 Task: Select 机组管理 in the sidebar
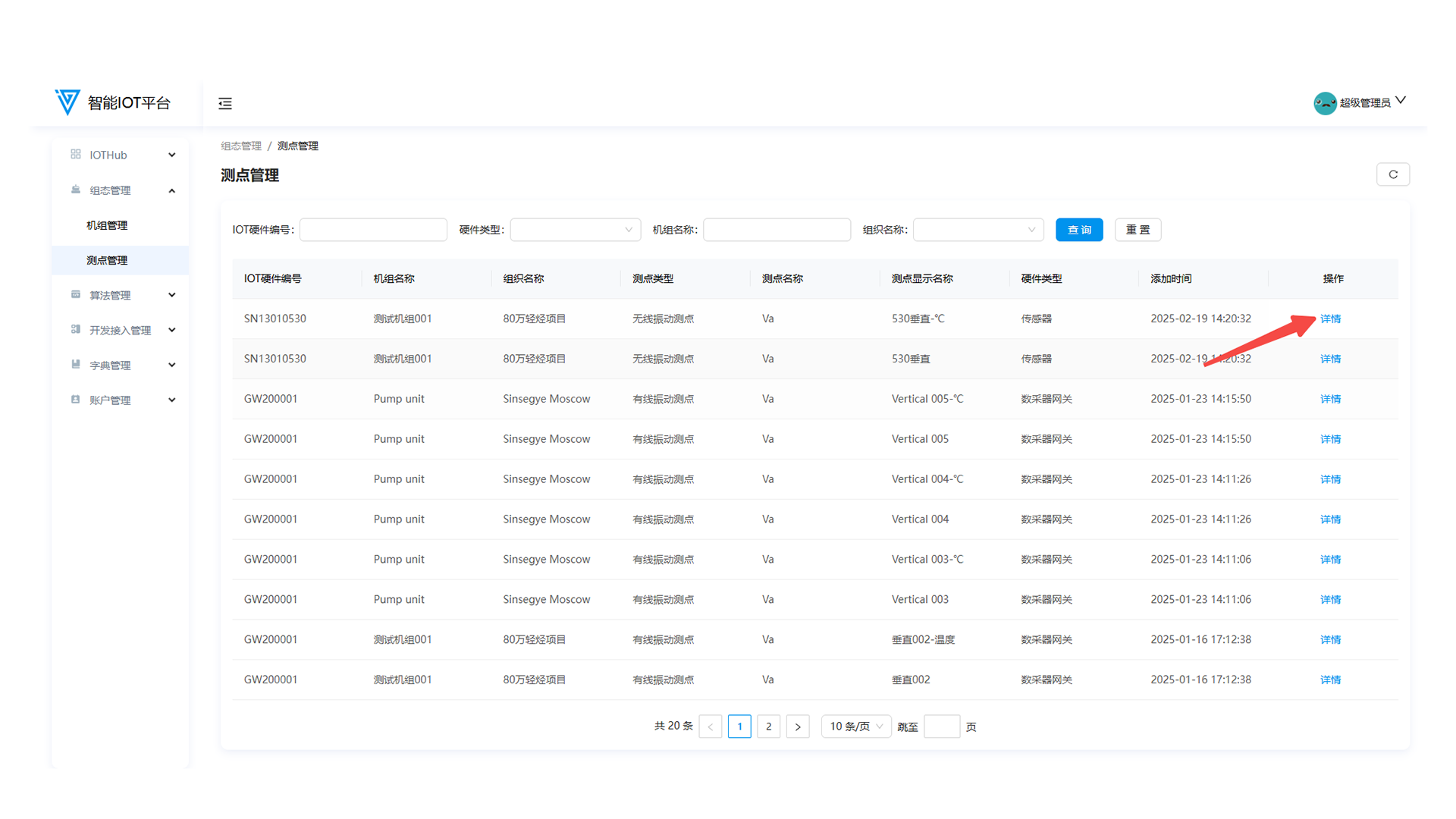click(x=107, y=225)
